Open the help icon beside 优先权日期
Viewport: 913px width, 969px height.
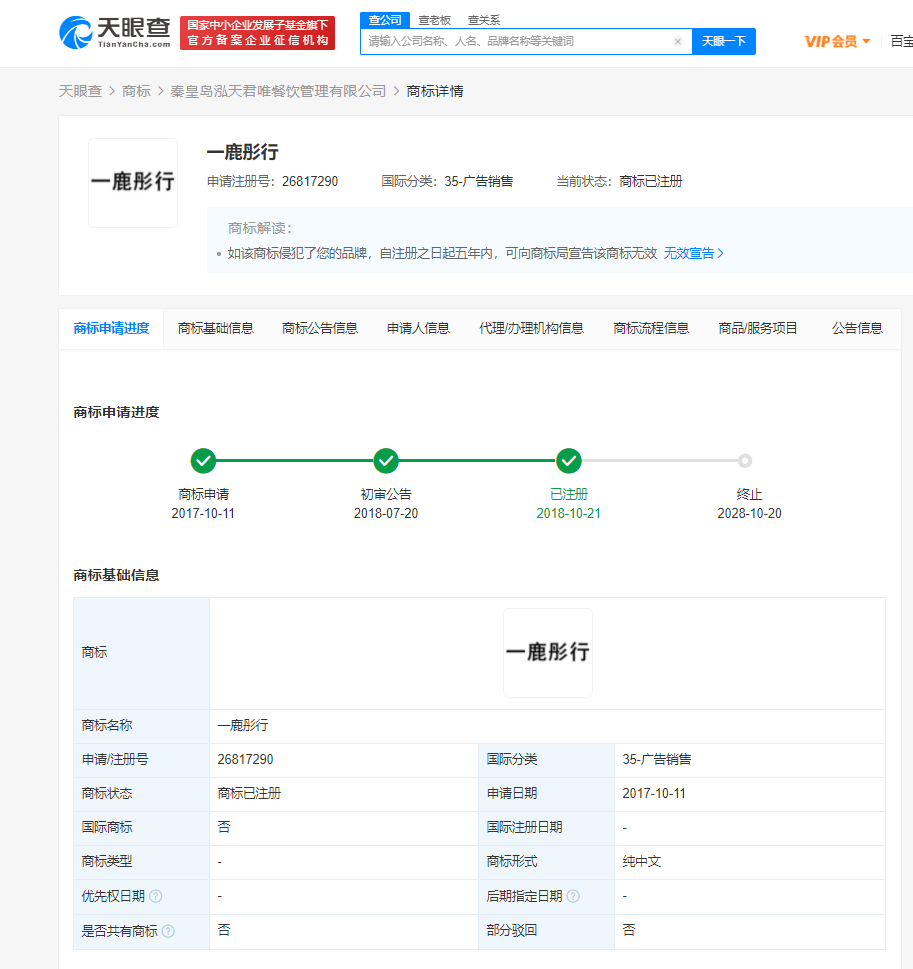click(156, 896)
